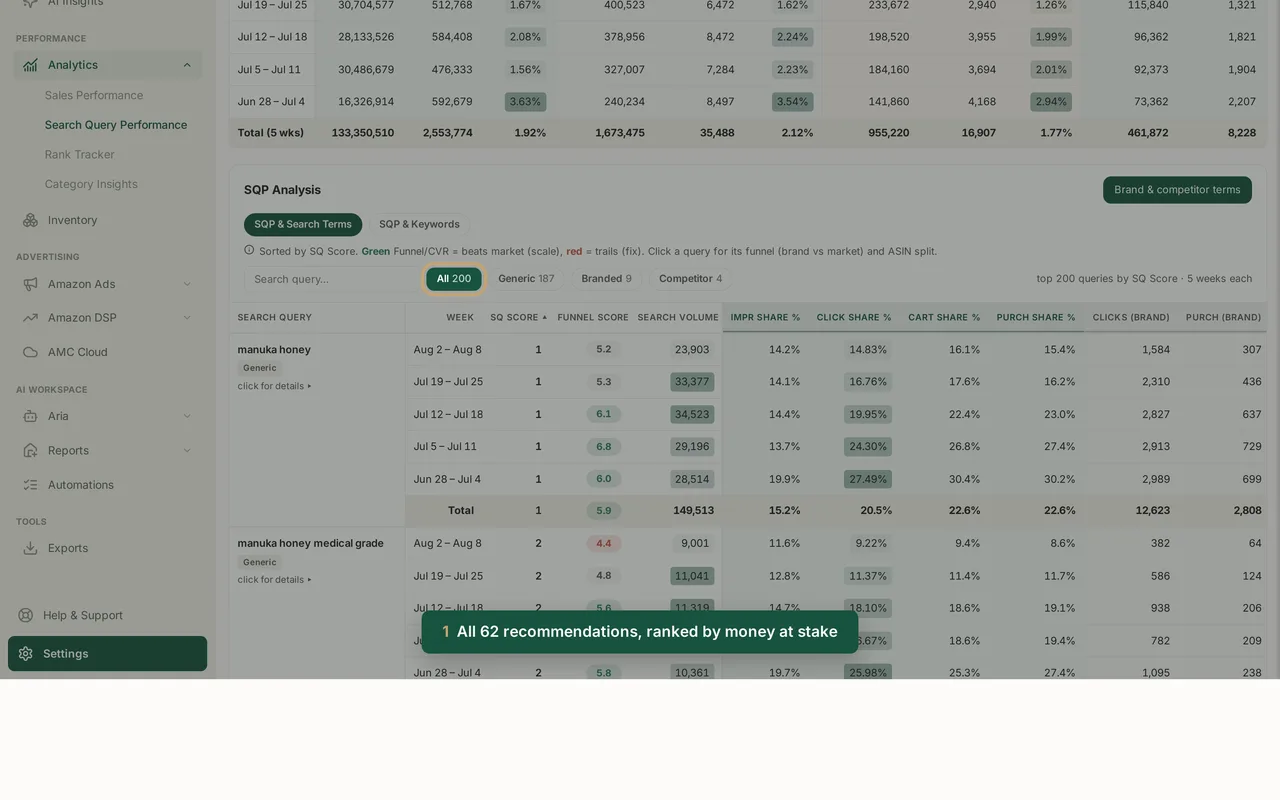Sort by the SQ Score column header
Viewport: 1280px width, 800px height.
[x=518, y=317]
